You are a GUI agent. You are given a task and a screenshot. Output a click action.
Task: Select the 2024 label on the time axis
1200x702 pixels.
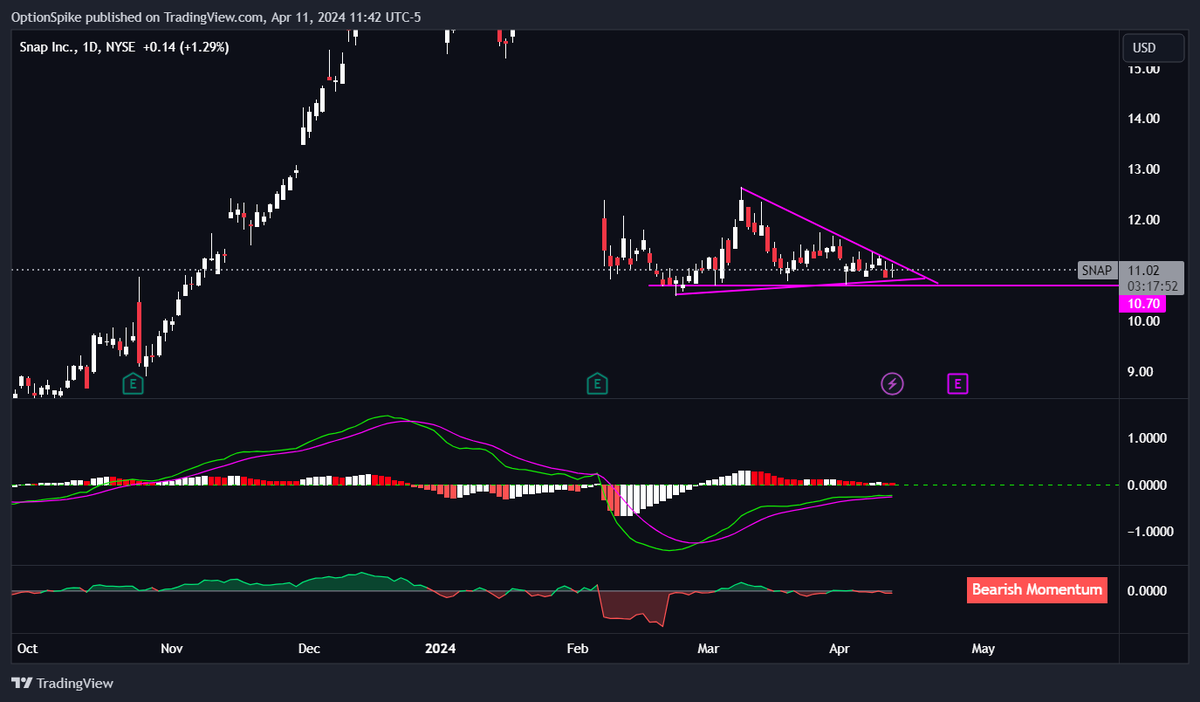click(440, 648)
